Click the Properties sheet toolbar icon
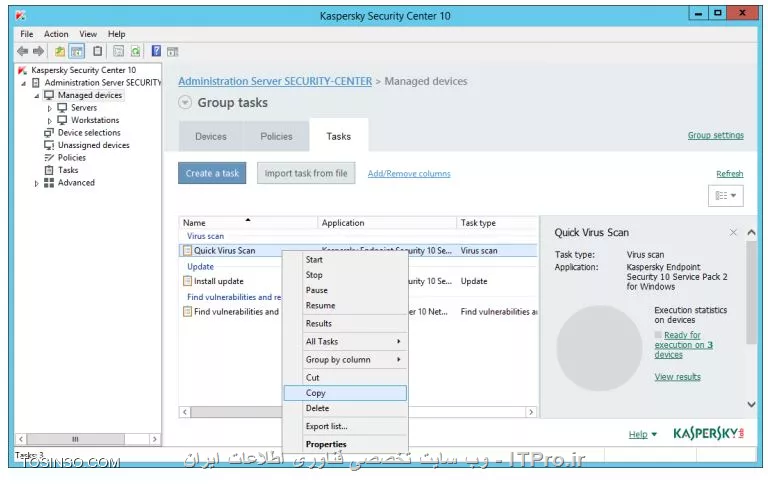The height and width of the screenshot is (484, 768). point(119,51)
